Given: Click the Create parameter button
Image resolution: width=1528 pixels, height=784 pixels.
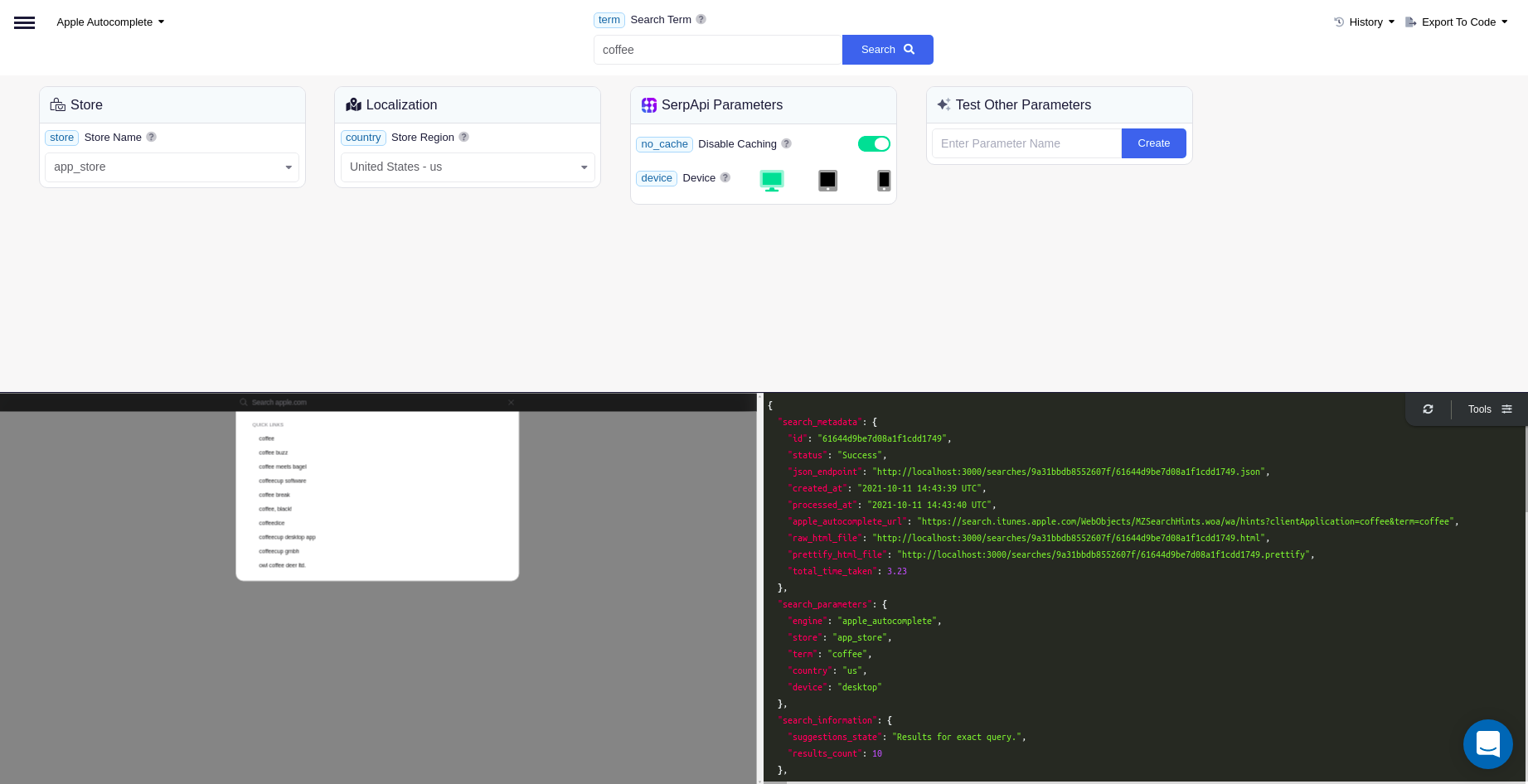Looking at the screenshot, I should [x=1153, y=143].
